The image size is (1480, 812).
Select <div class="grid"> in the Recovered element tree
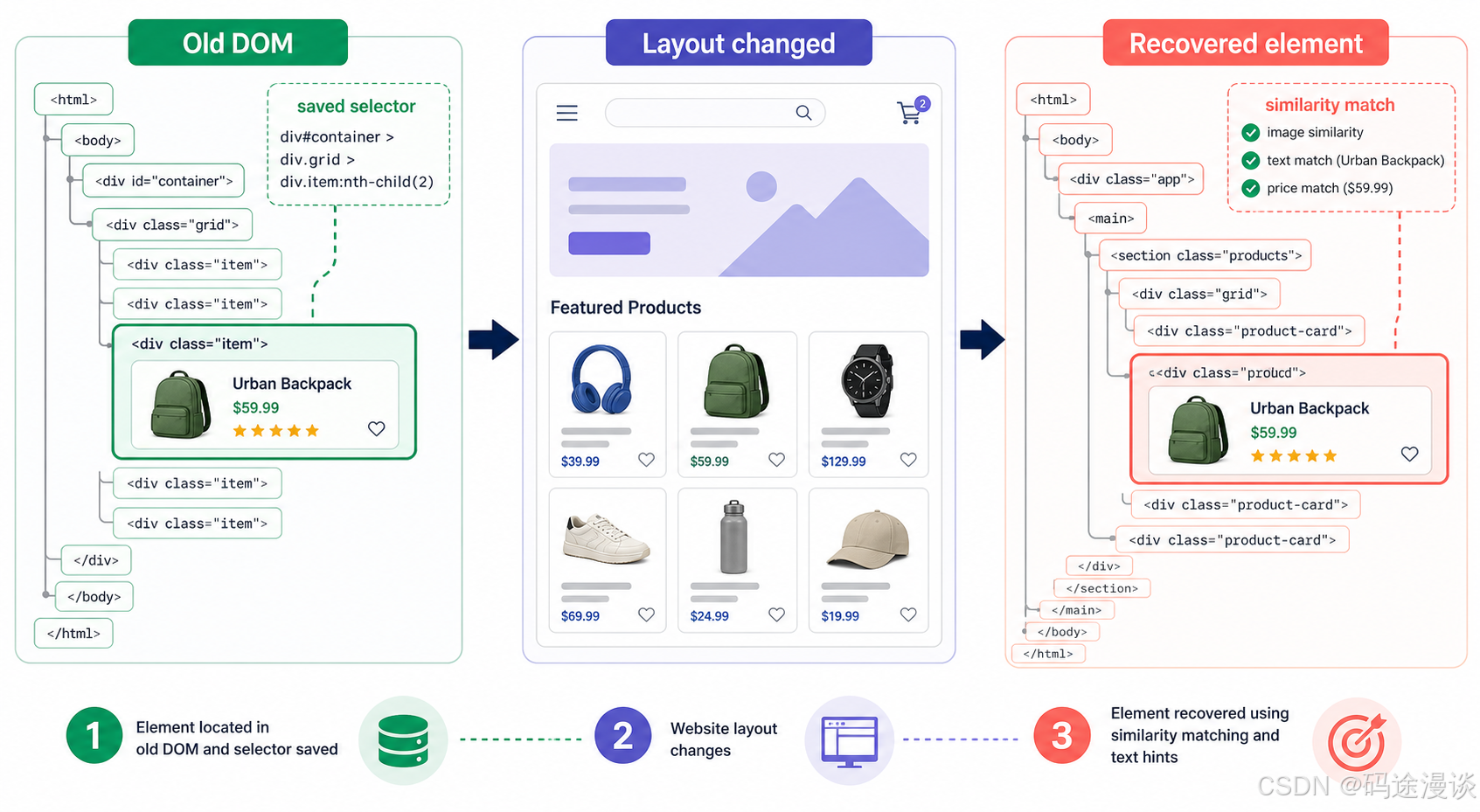[1199, 294]
